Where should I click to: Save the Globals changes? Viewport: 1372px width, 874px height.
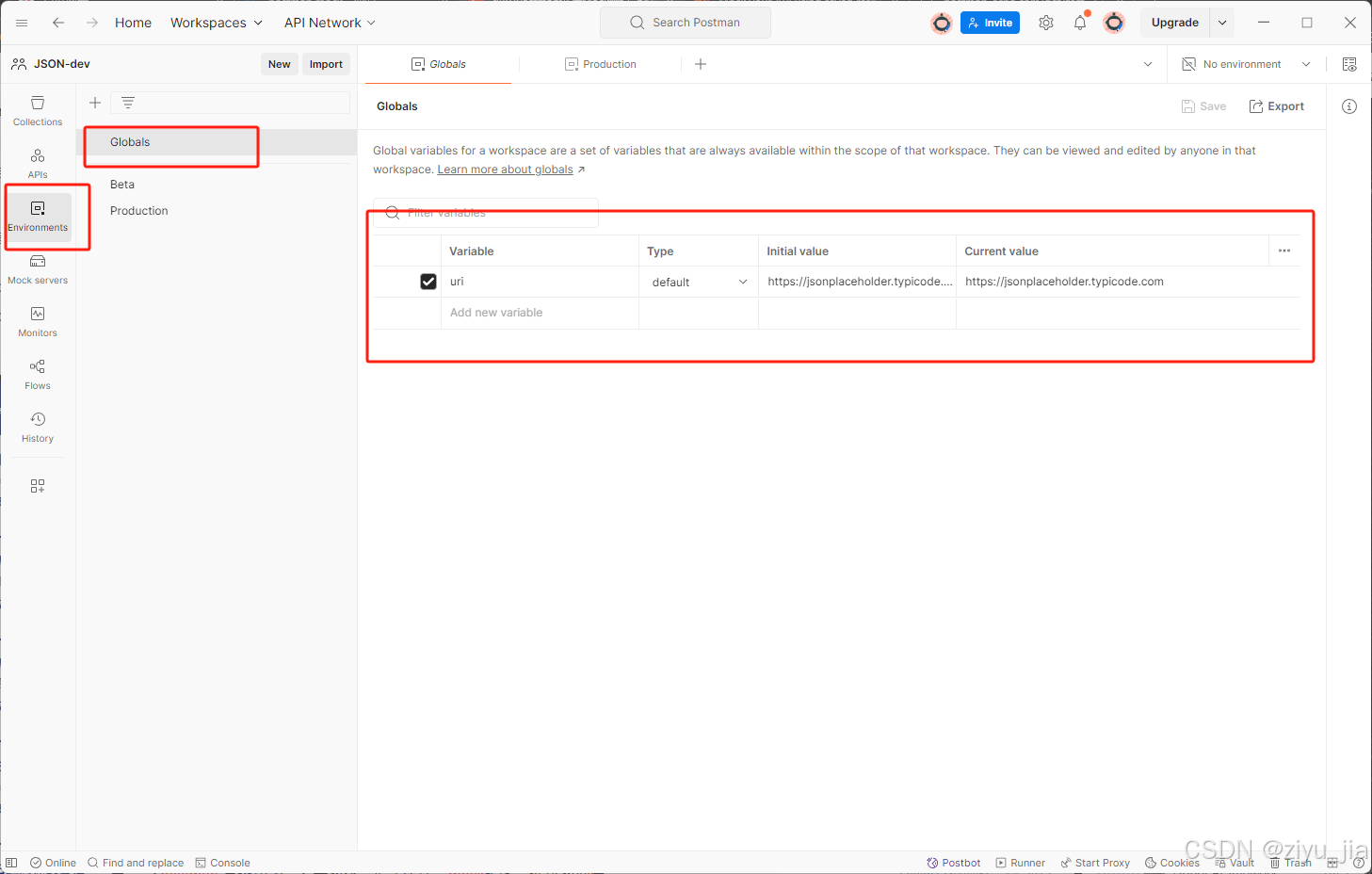coord(1203,106)
